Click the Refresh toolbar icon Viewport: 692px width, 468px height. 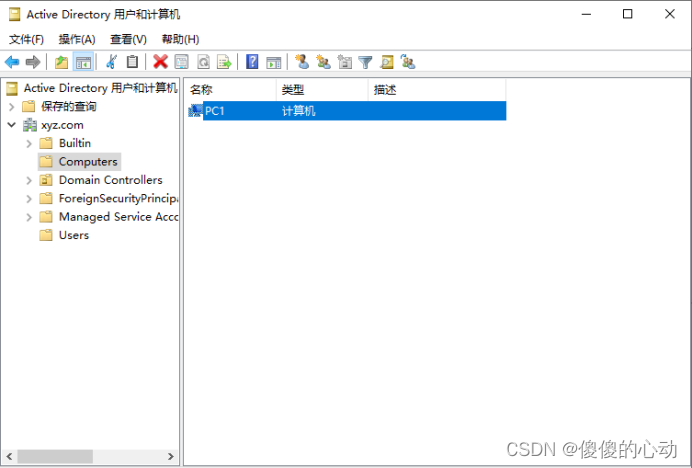[203, 62]
